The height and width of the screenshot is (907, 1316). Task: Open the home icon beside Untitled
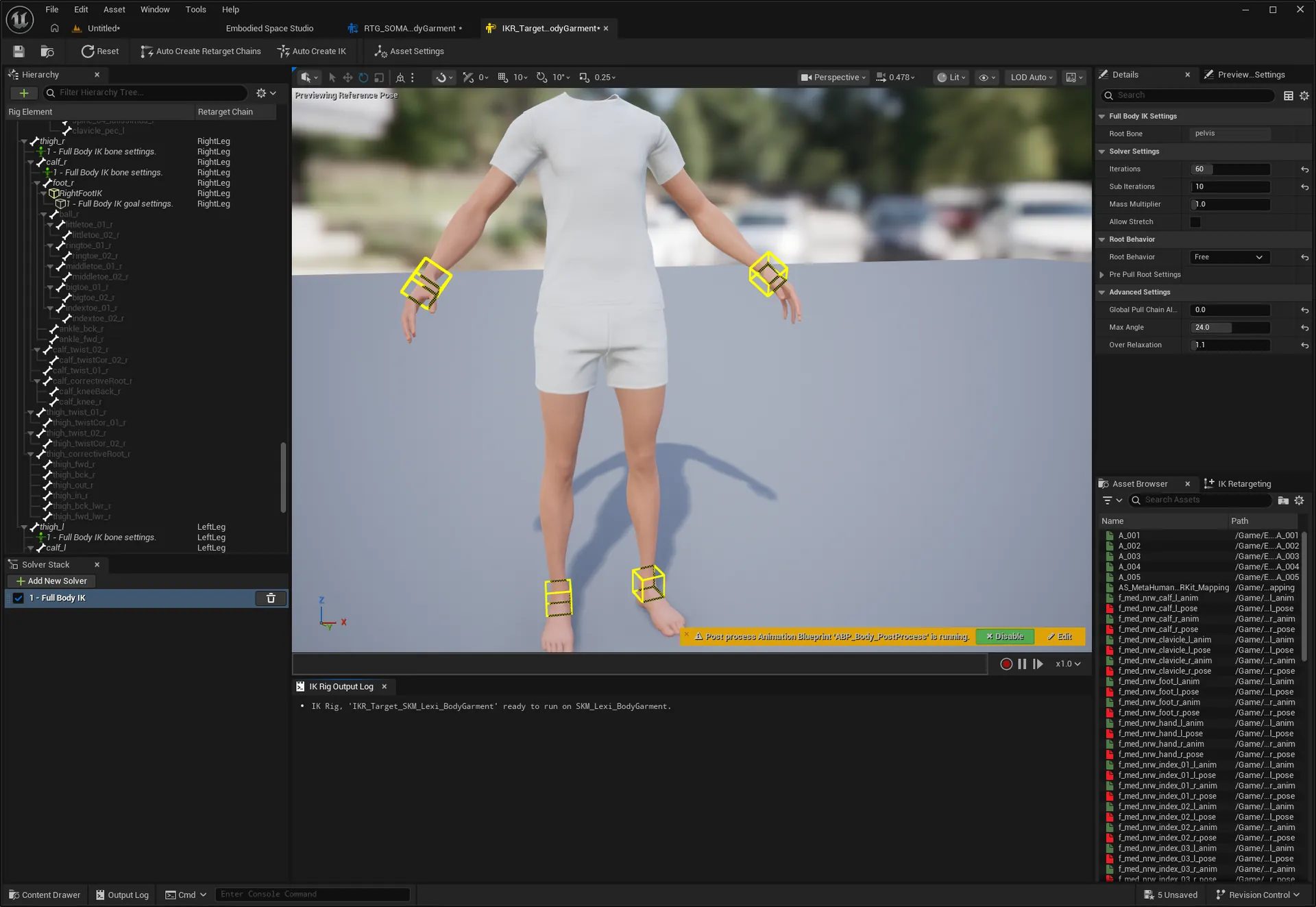click(55, 28)
